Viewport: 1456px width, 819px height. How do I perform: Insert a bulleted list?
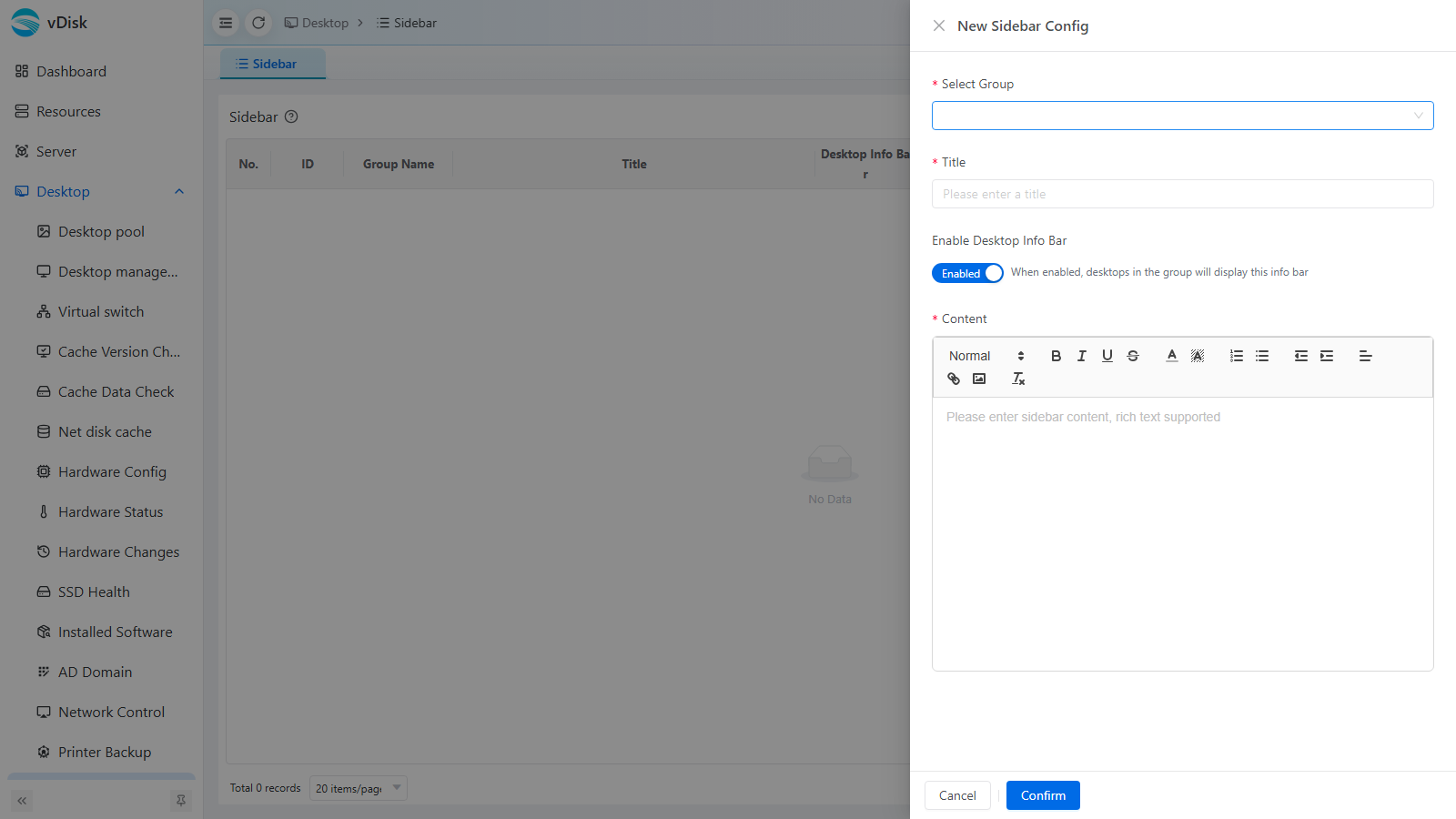(x=1261, y=356)
